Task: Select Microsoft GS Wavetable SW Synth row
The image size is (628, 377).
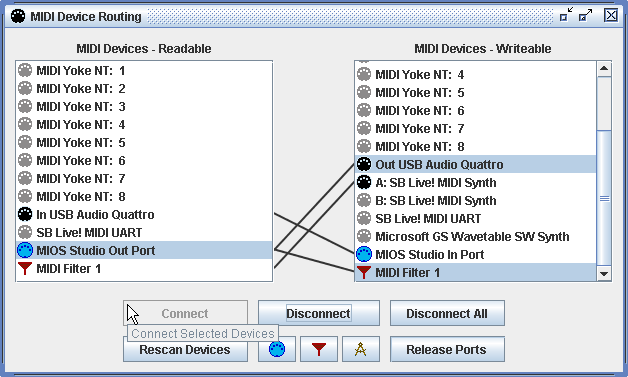Action: (x=476, y=236)
